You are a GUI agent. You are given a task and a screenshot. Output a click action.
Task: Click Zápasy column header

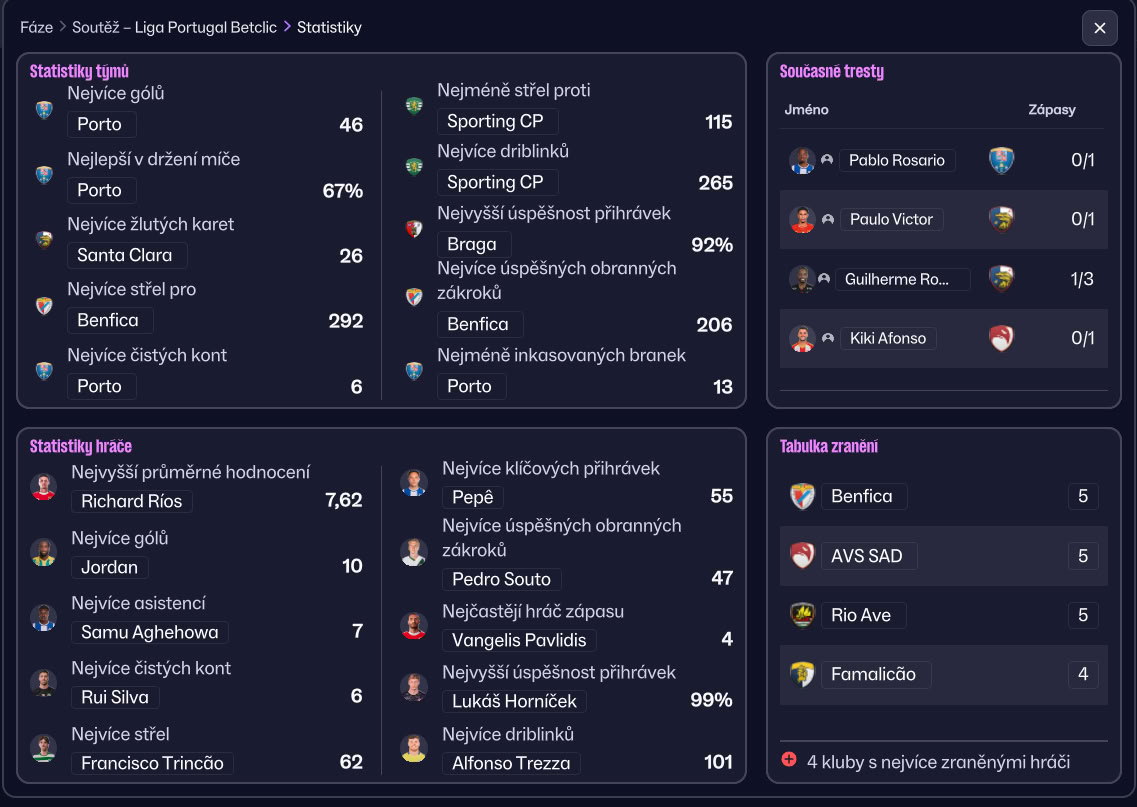(1051, 109)
